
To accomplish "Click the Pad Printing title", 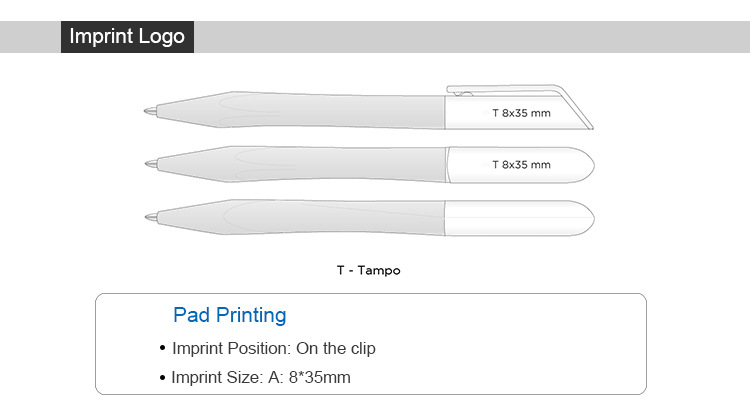I will pos(230,315).
